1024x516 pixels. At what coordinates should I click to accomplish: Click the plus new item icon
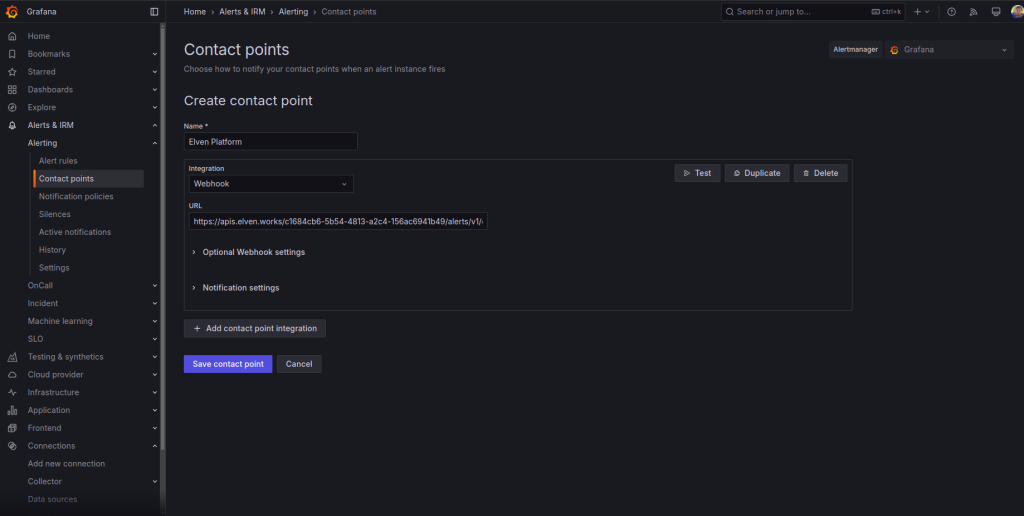coord(917,12)
